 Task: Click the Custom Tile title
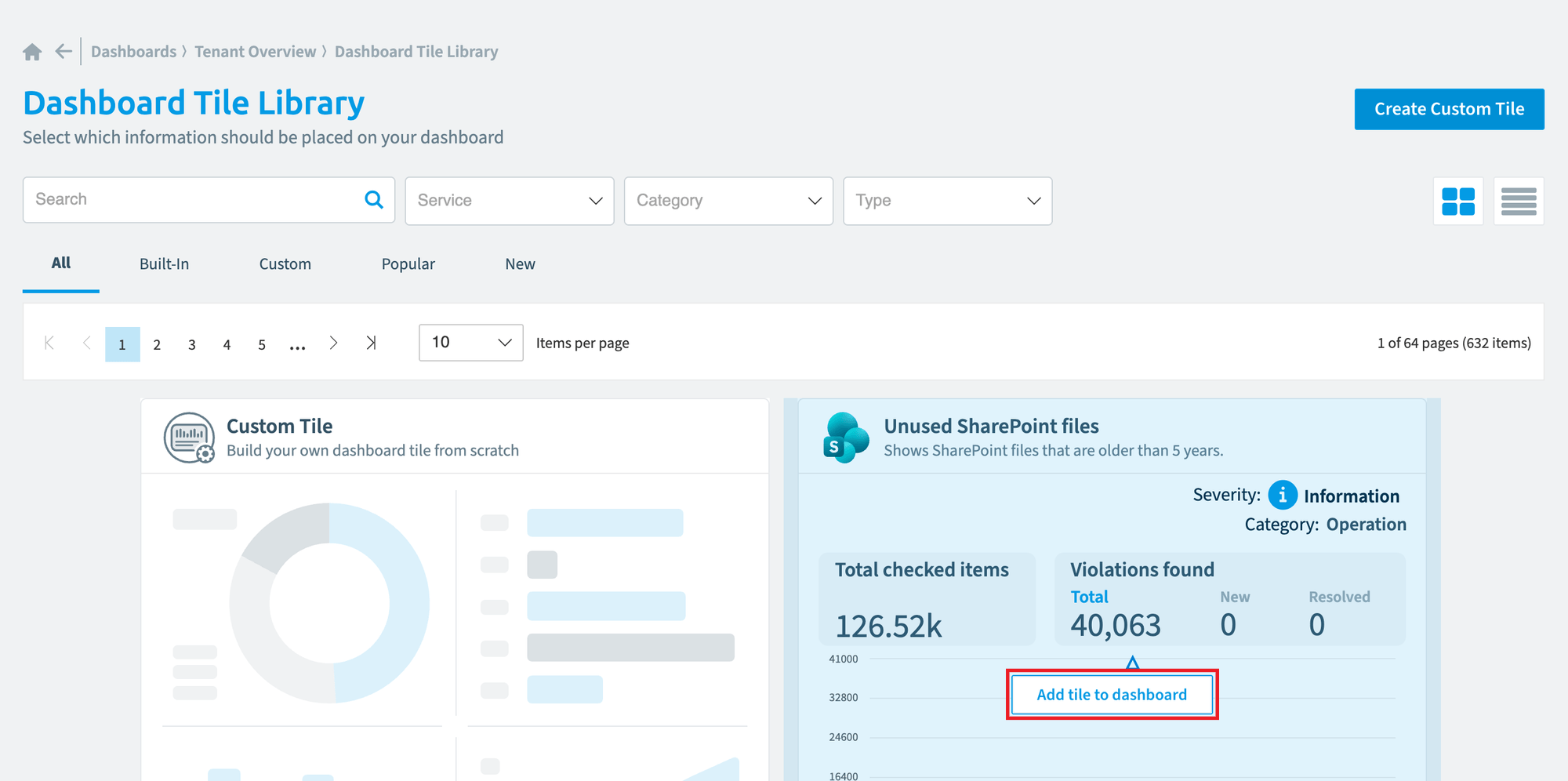[279, 426]
